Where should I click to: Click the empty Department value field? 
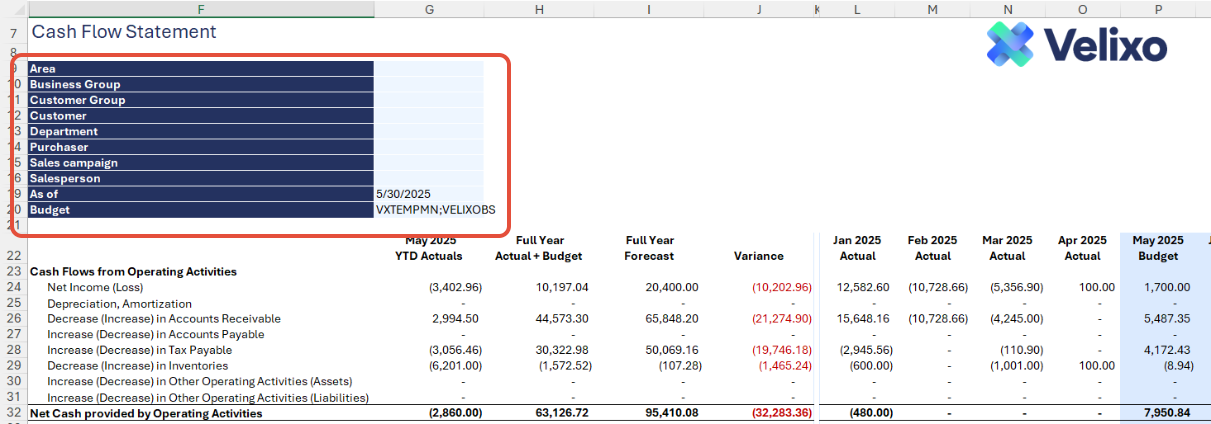coord(429,131)
